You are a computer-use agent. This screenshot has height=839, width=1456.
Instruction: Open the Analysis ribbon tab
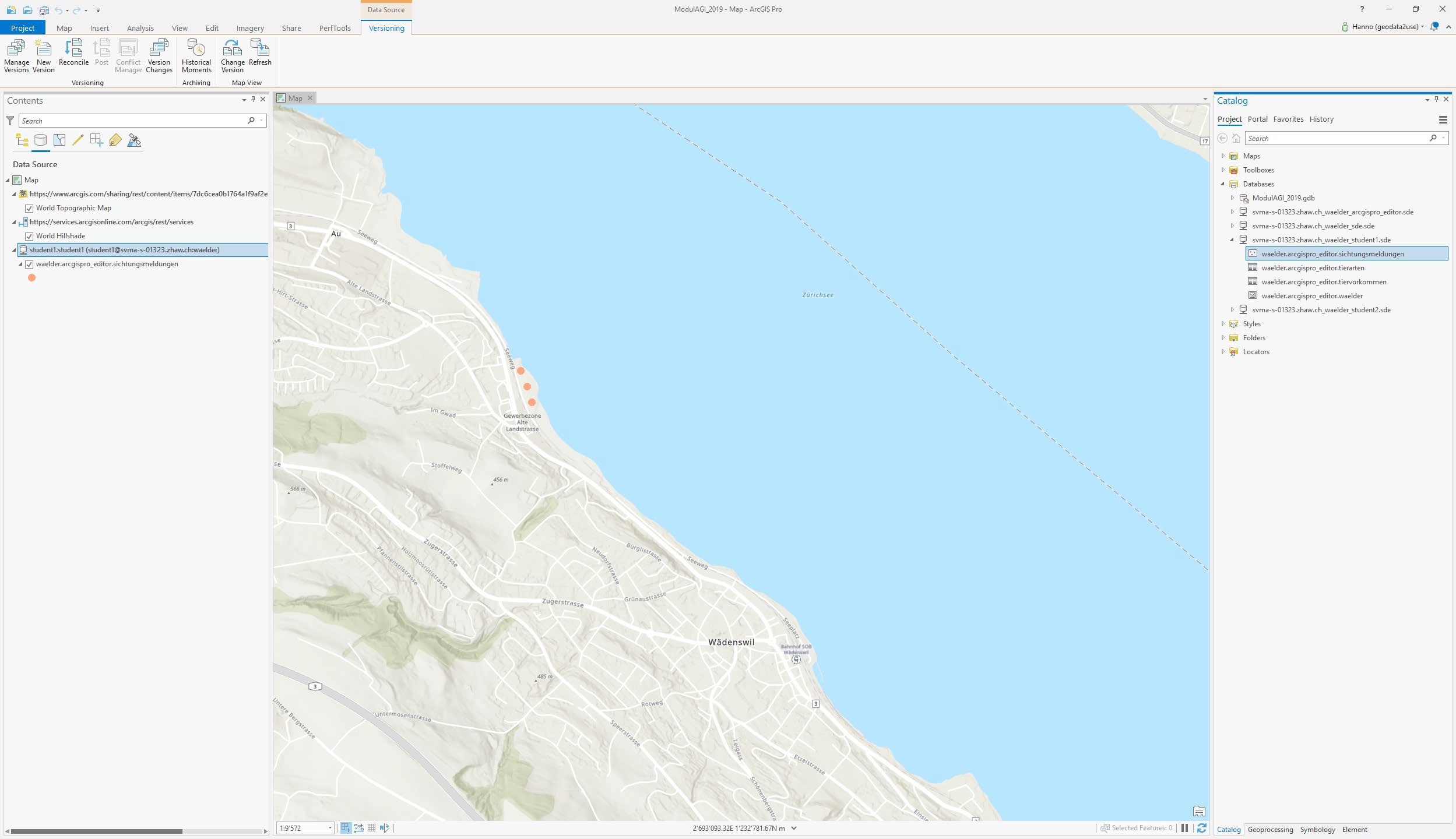point(140,28)
